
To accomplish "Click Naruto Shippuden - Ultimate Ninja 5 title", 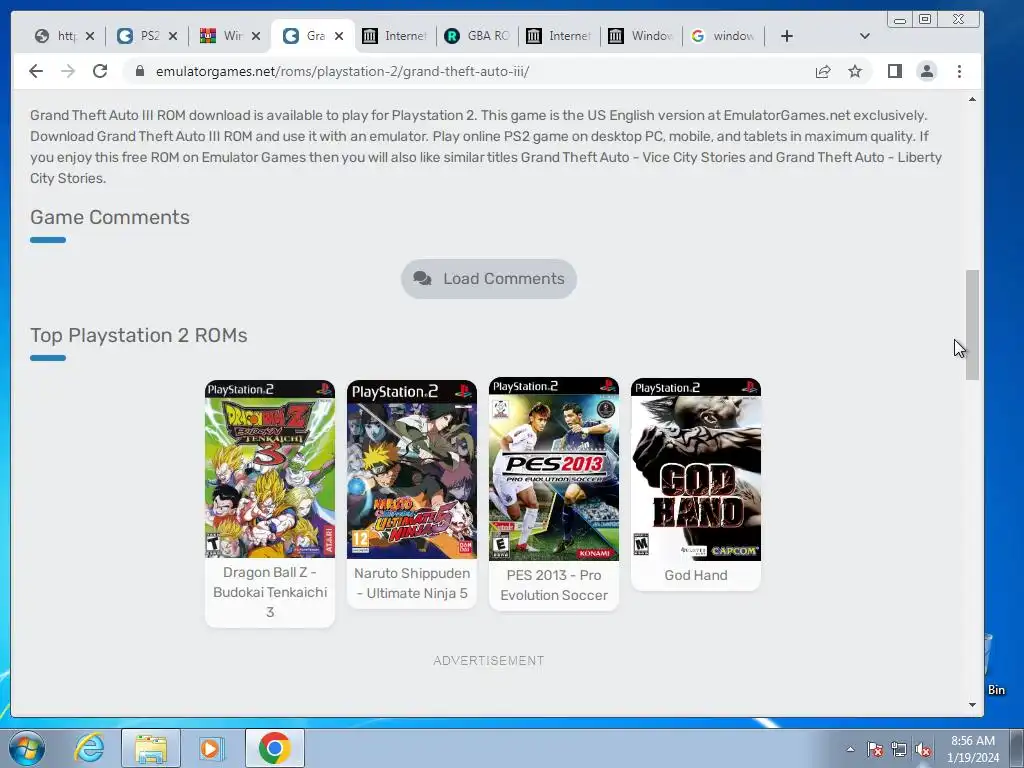I will pos(412,583).
